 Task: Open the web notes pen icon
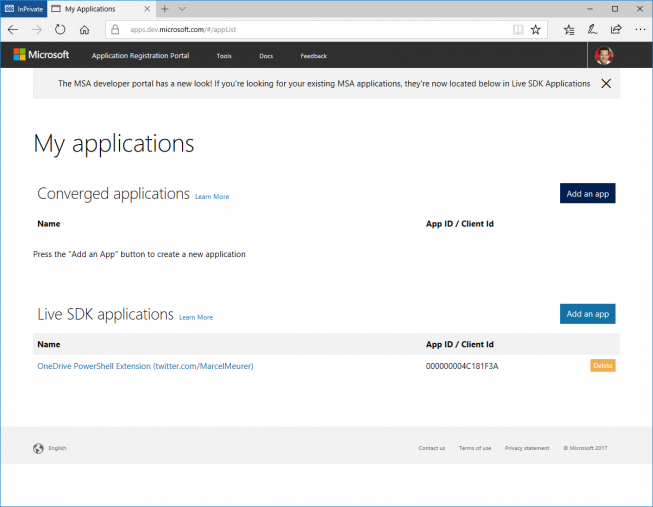(592, 30)
